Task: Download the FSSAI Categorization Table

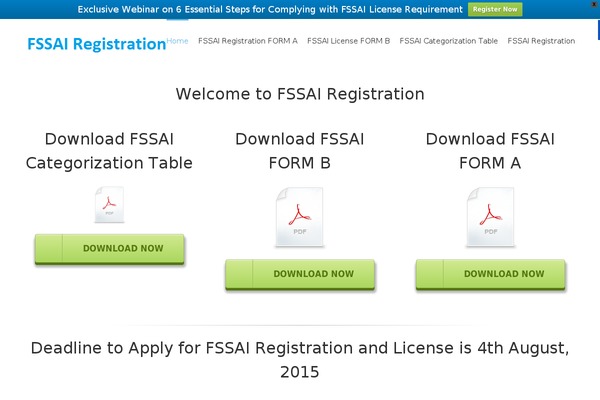Action: [x=109, y=249]
